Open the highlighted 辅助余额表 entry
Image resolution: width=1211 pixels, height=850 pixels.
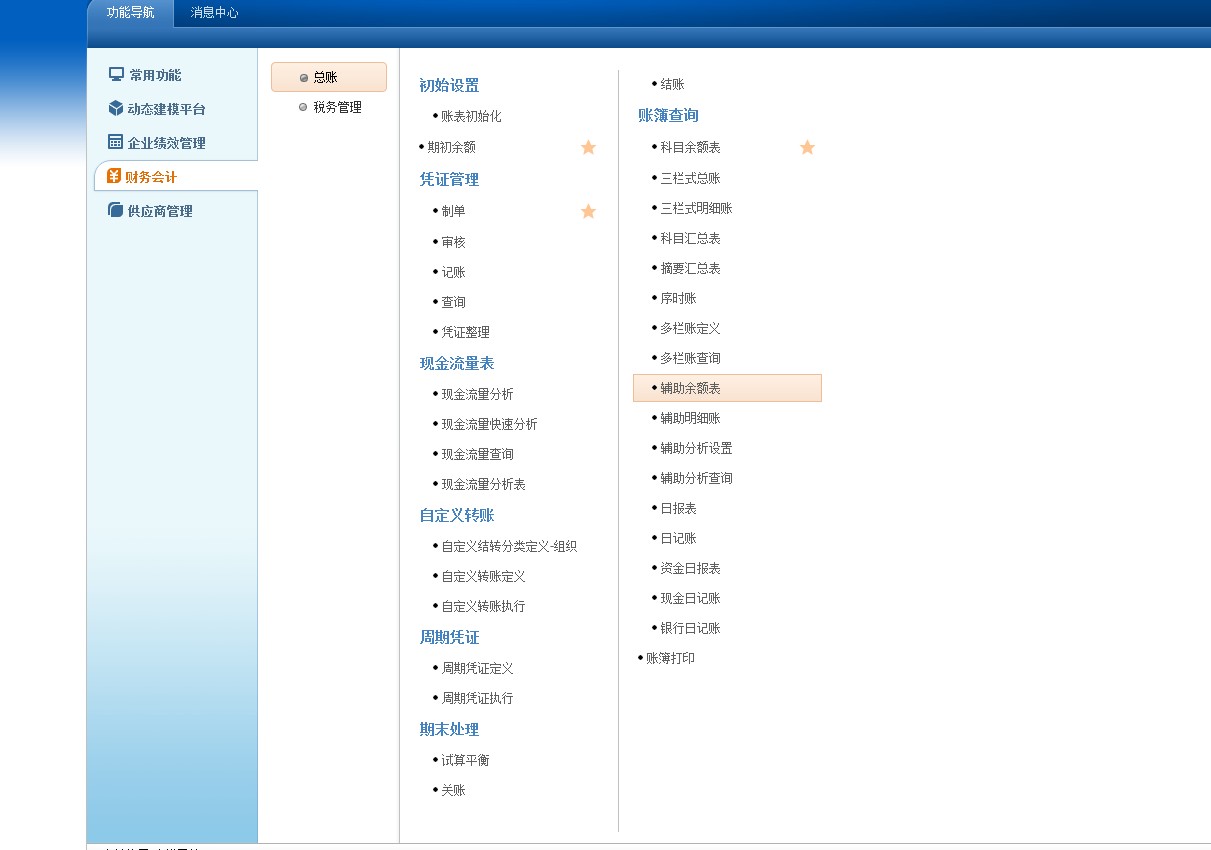[x=690, y=388]
